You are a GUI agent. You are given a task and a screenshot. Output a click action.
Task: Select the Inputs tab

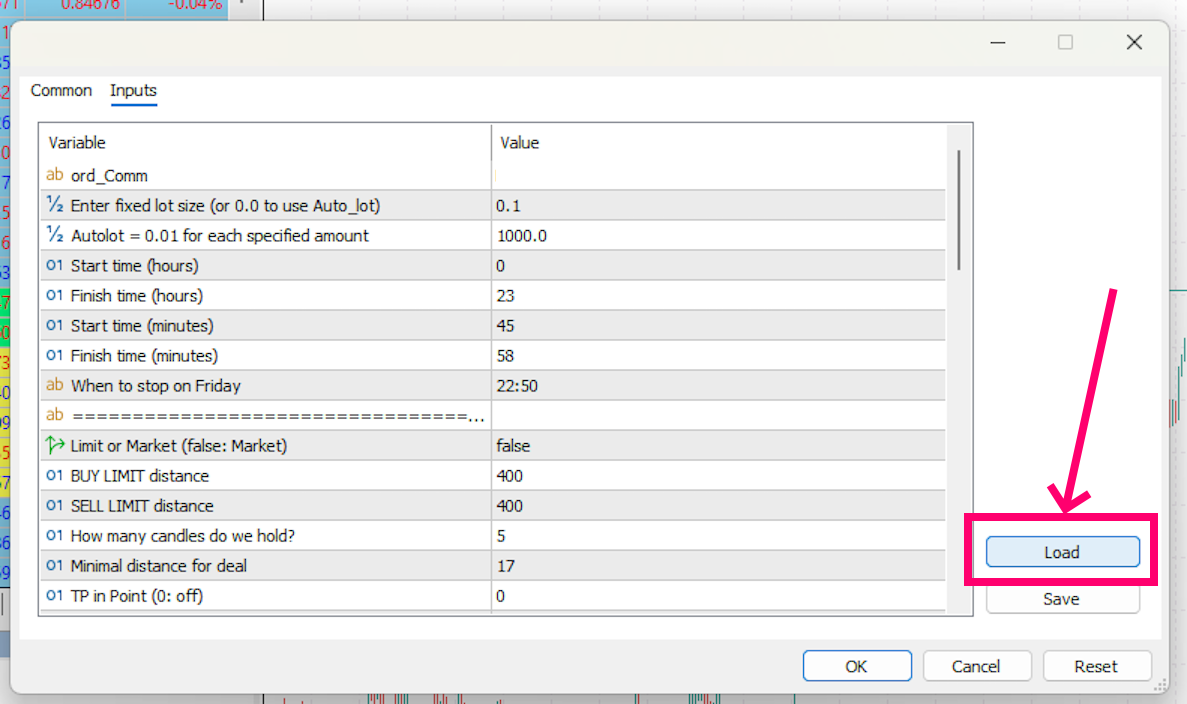(133, 91)
